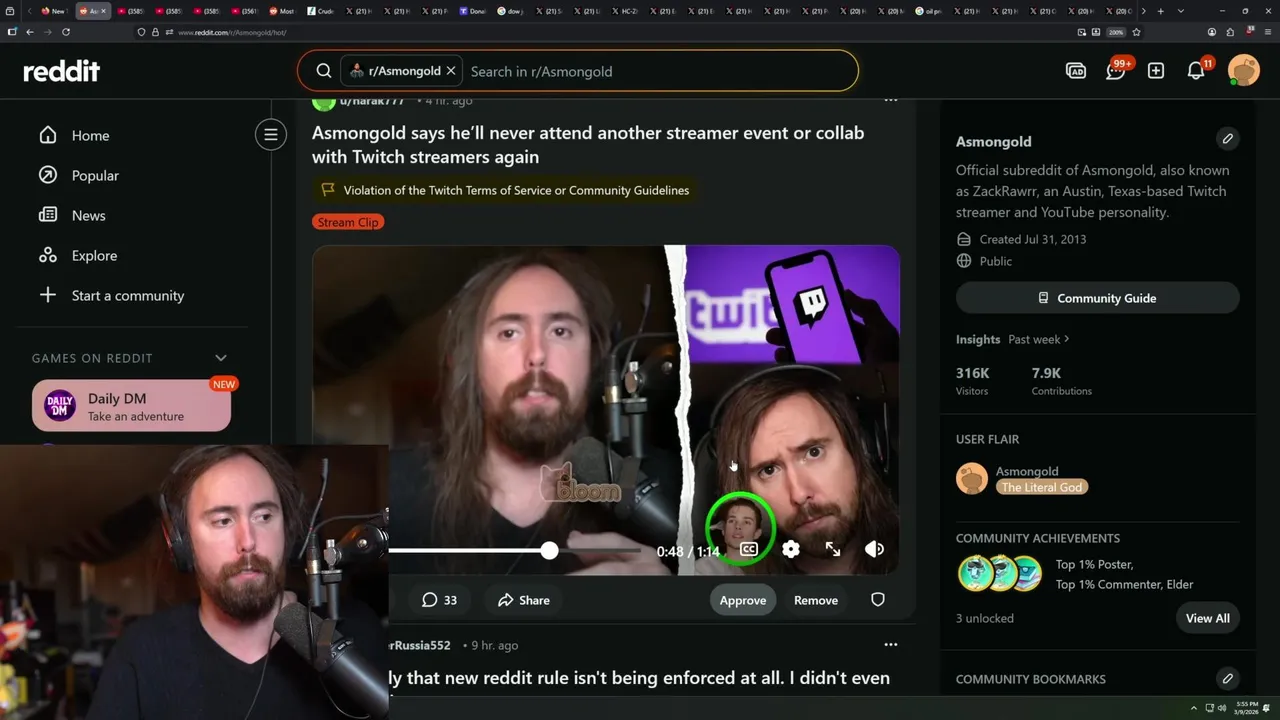The height and width of the screenshot is (720, 1280).
Task: Click the Created Jul 31, 2013 text
Action: (x=1033, y=239)
